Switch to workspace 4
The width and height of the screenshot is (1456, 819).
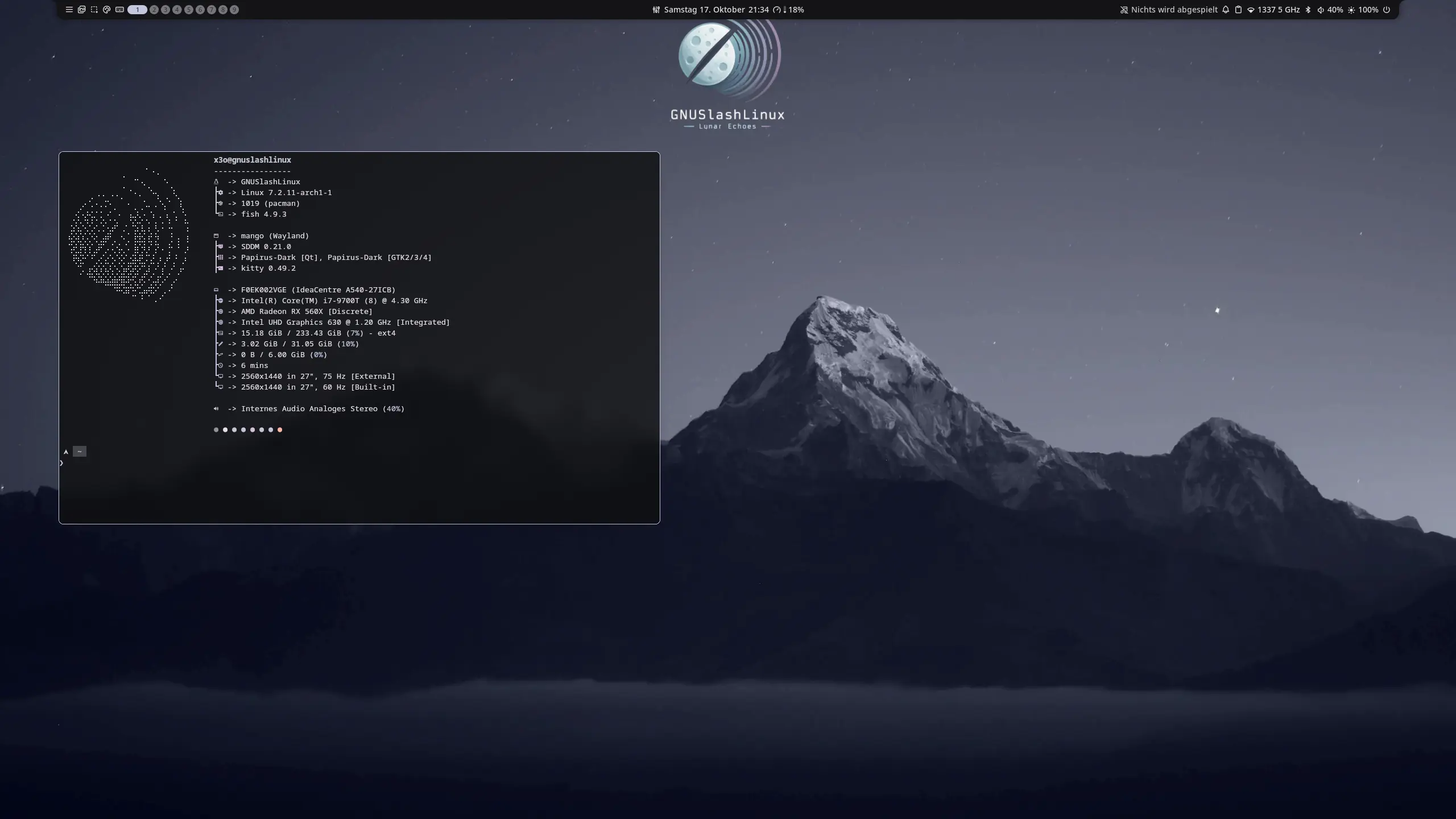[x=177, y=10]
